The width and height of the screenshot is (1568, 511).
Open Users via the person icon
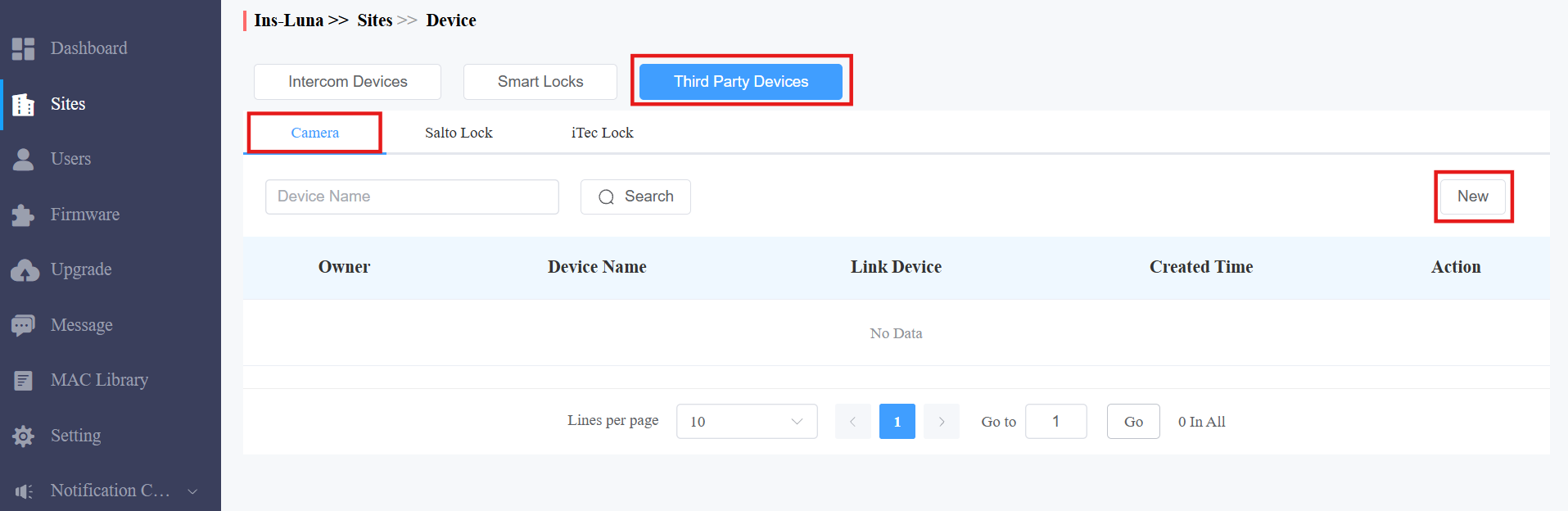23,159
